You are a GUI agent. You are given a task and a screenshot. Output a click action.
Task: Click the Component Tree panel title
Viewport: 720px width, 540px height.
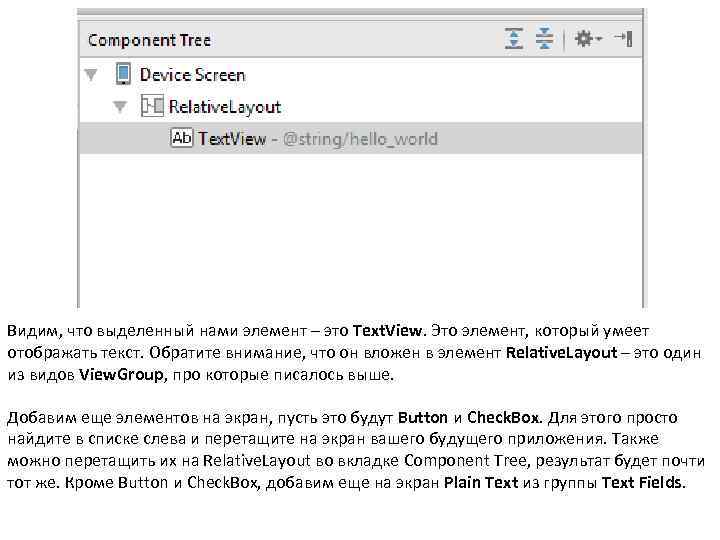[149, 40]
